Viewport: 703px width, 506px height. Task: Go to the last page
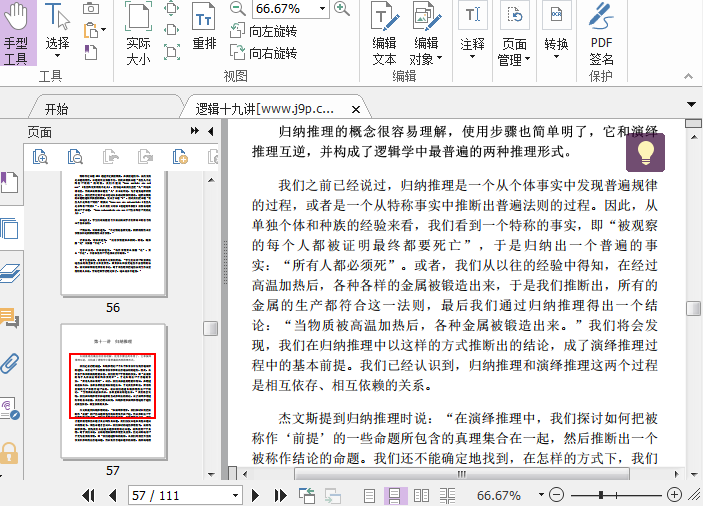[281, 495]
